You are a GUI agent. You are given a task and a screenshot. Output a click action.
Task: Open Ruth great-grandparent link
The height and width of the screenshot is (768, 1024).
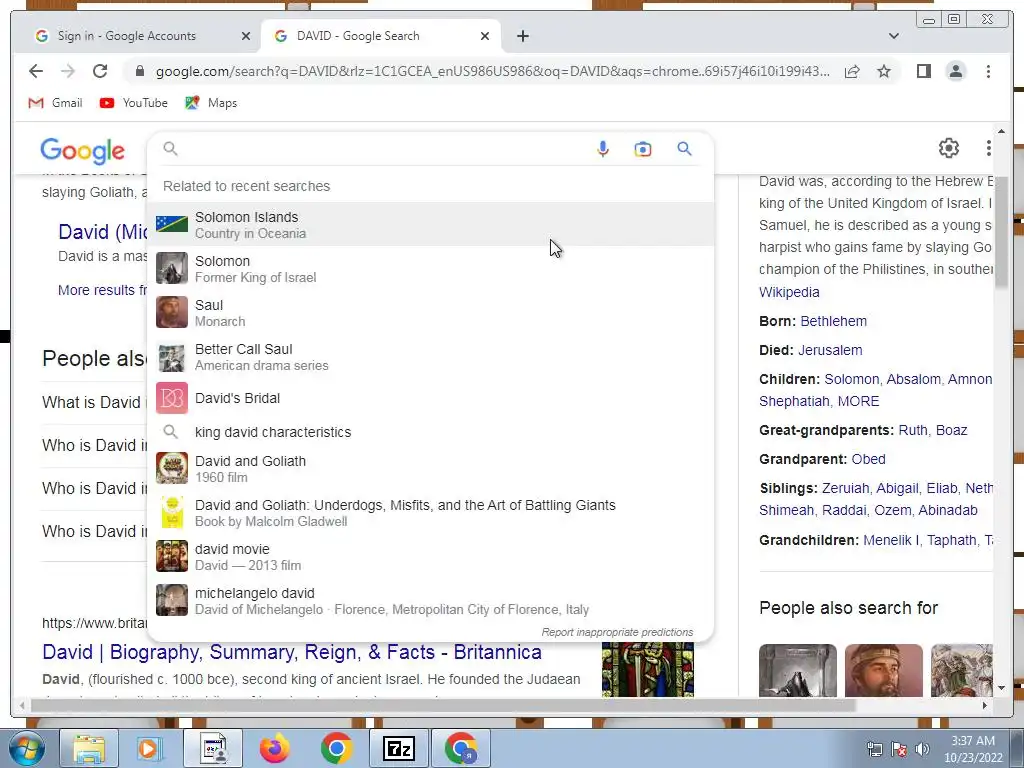click(912, 430)
